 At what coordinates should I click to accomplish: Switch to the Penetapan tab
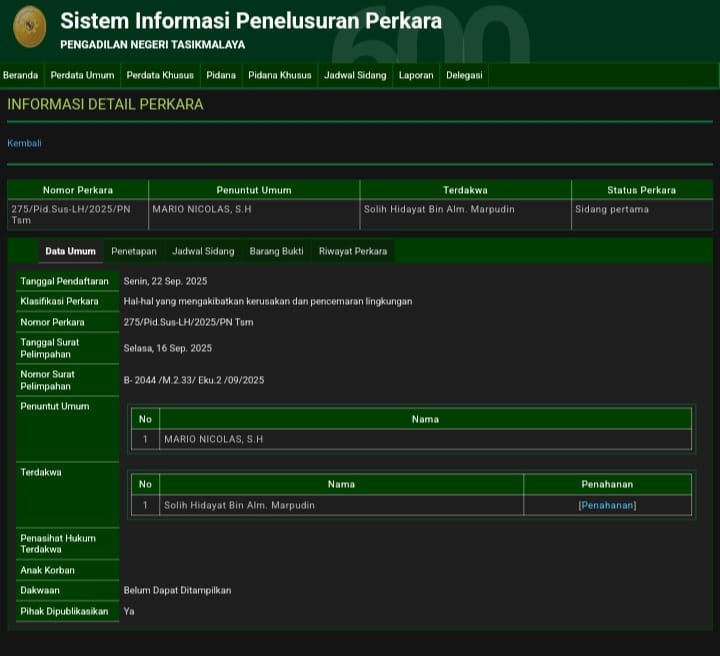point(133,251)
